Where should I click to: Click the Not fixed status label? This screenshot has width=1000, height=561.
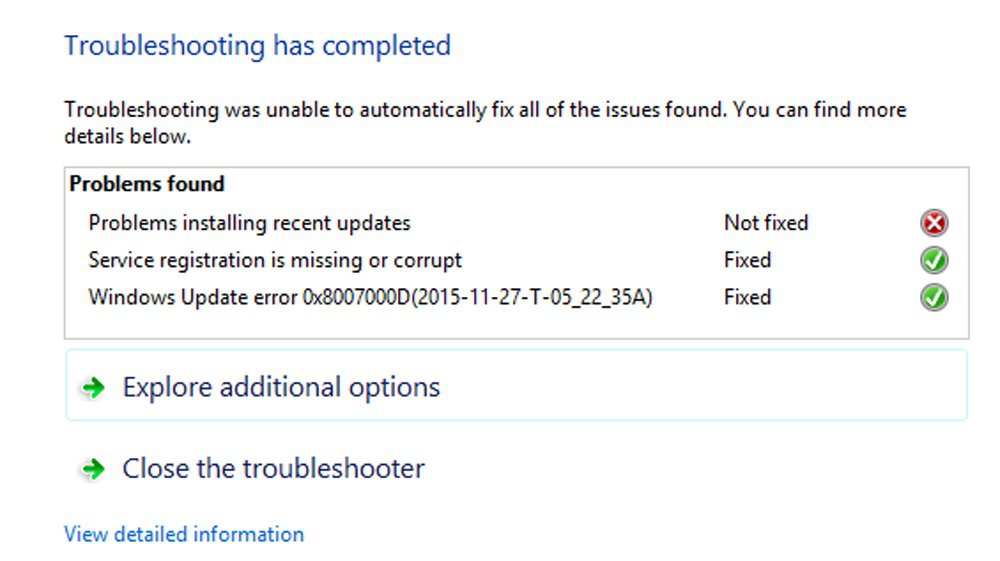pos(766,223)
